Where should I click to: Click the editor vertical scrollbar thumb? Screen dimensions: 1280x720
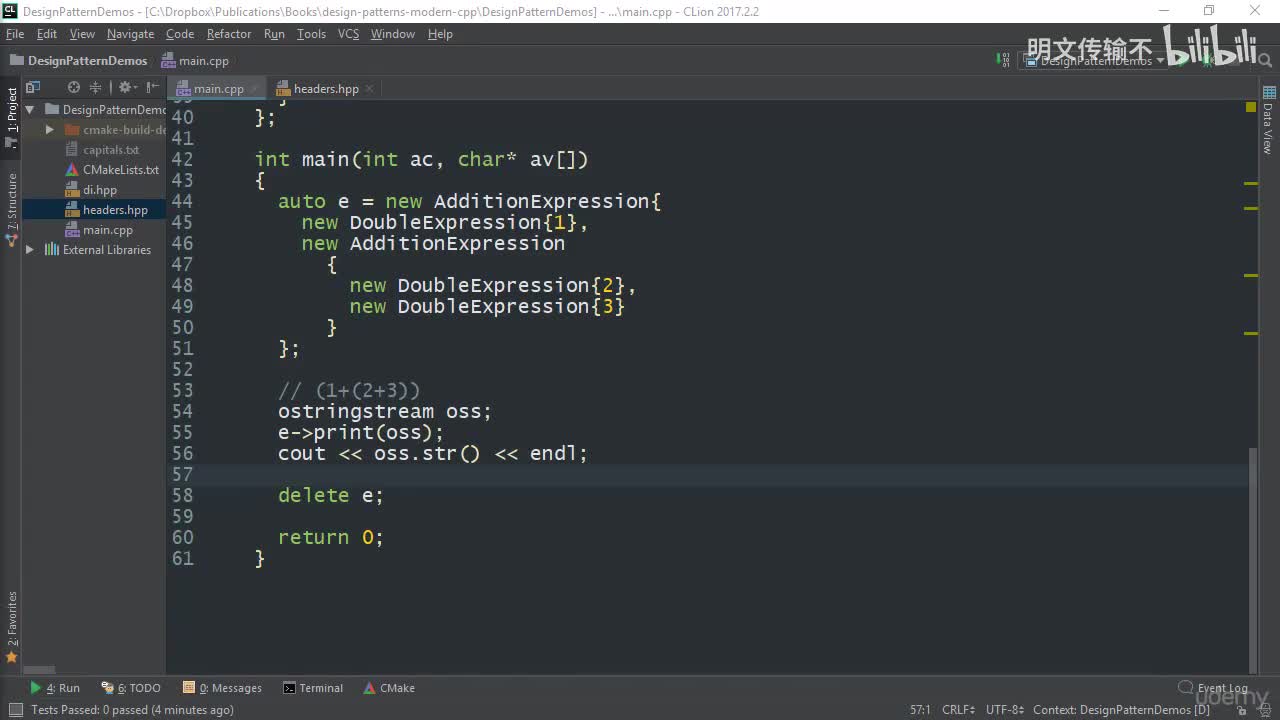pos(1251,560)
